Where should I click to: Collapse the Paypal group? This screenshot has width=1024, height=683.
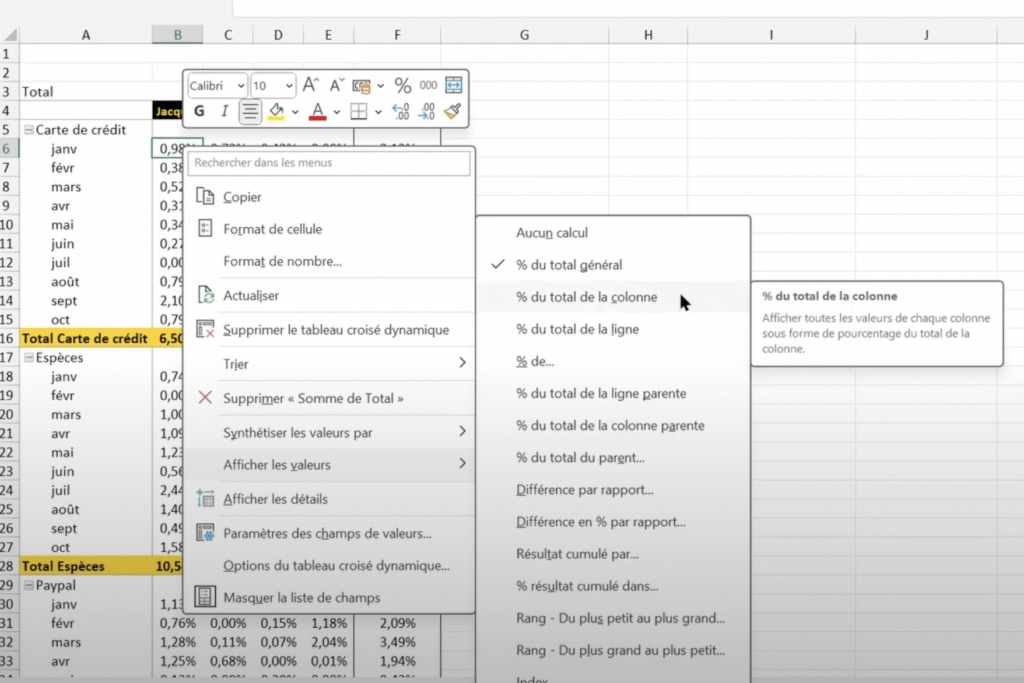pos(29,586)
